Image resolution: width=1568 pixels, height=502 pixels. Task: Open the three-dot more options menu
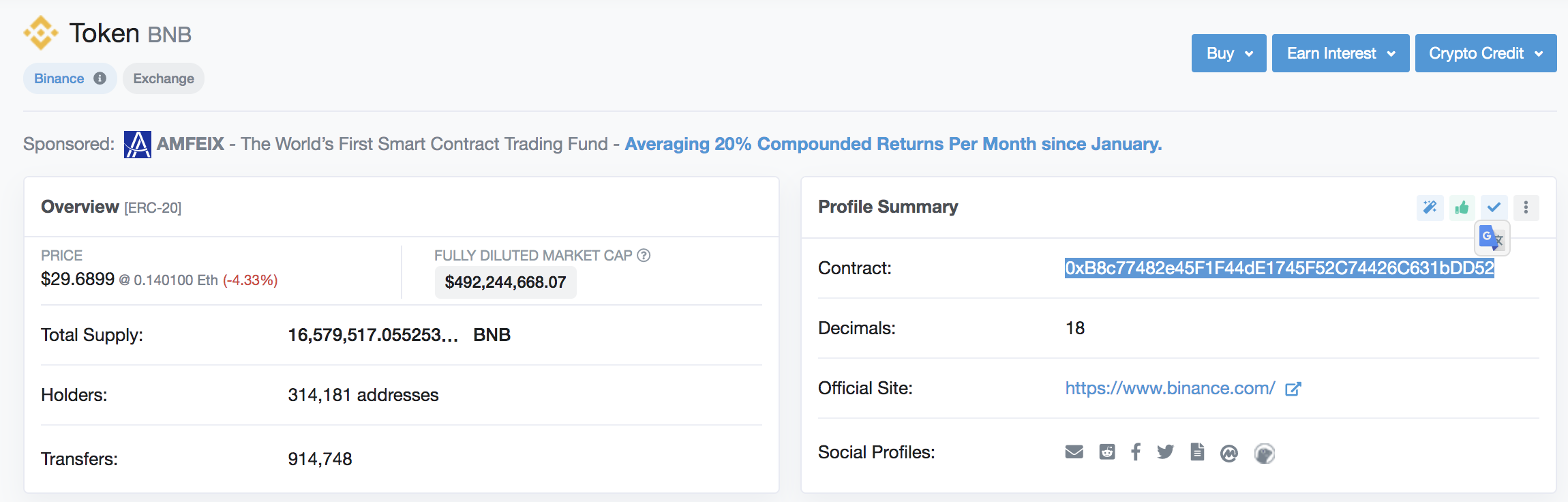pyautogui.click(x=1526, y=207)
